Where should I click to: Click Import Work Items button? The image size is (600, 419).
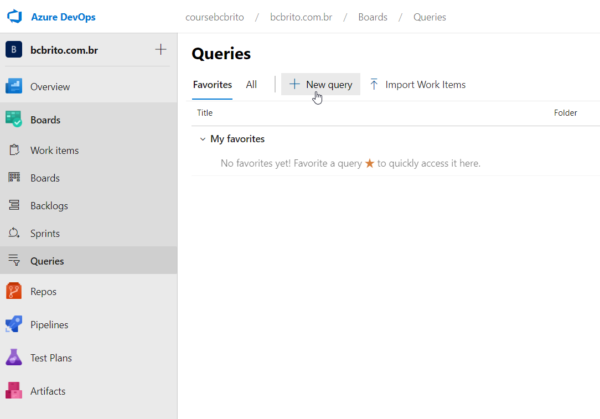417,85
